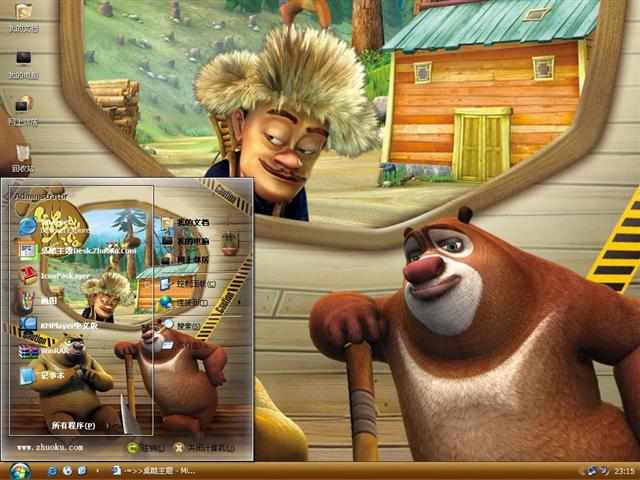Launch IconPackager from the start menu

point(54,276)
